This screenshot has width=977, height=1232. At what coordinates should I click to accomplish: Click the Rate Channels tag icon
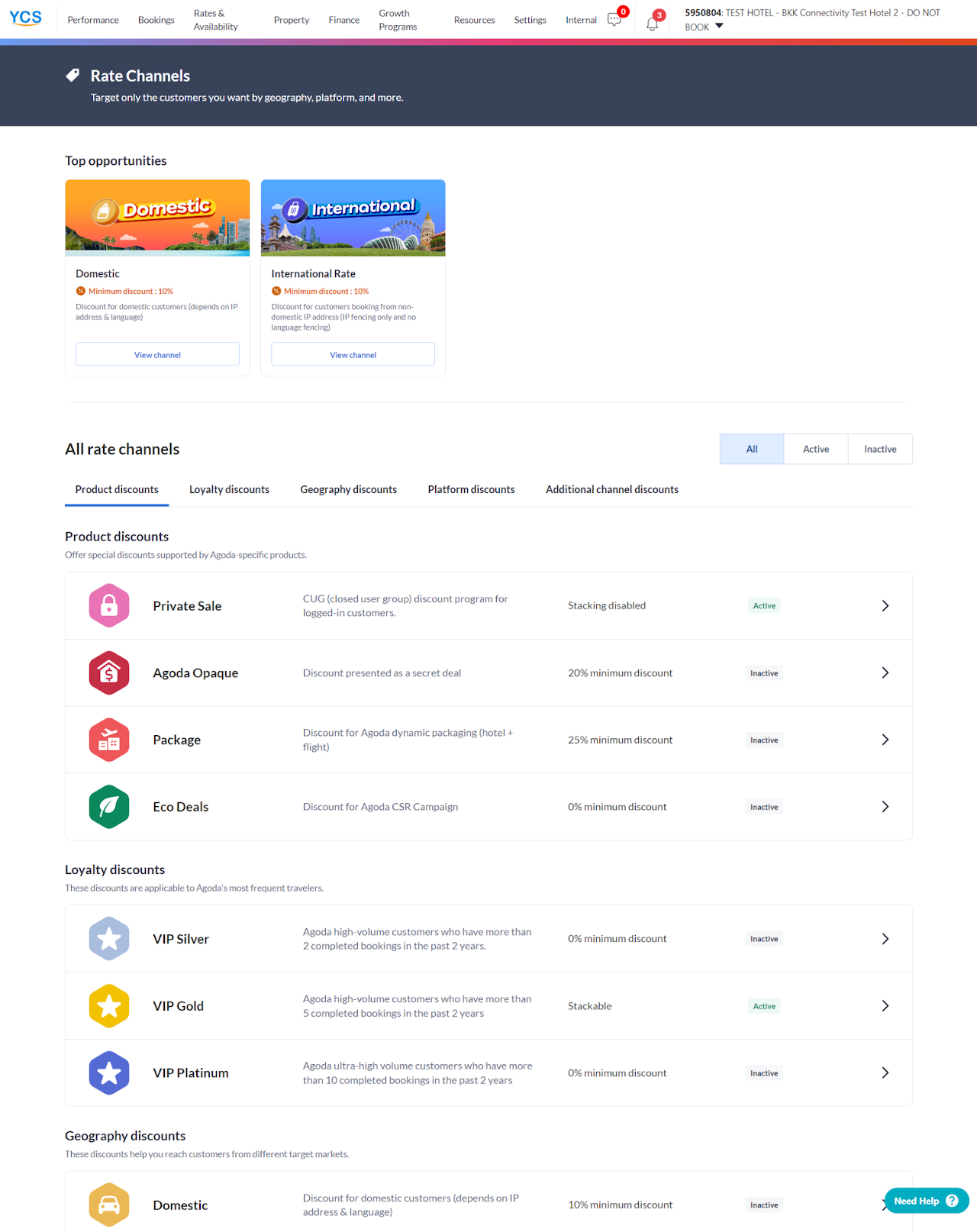click(x=73, y=75)
